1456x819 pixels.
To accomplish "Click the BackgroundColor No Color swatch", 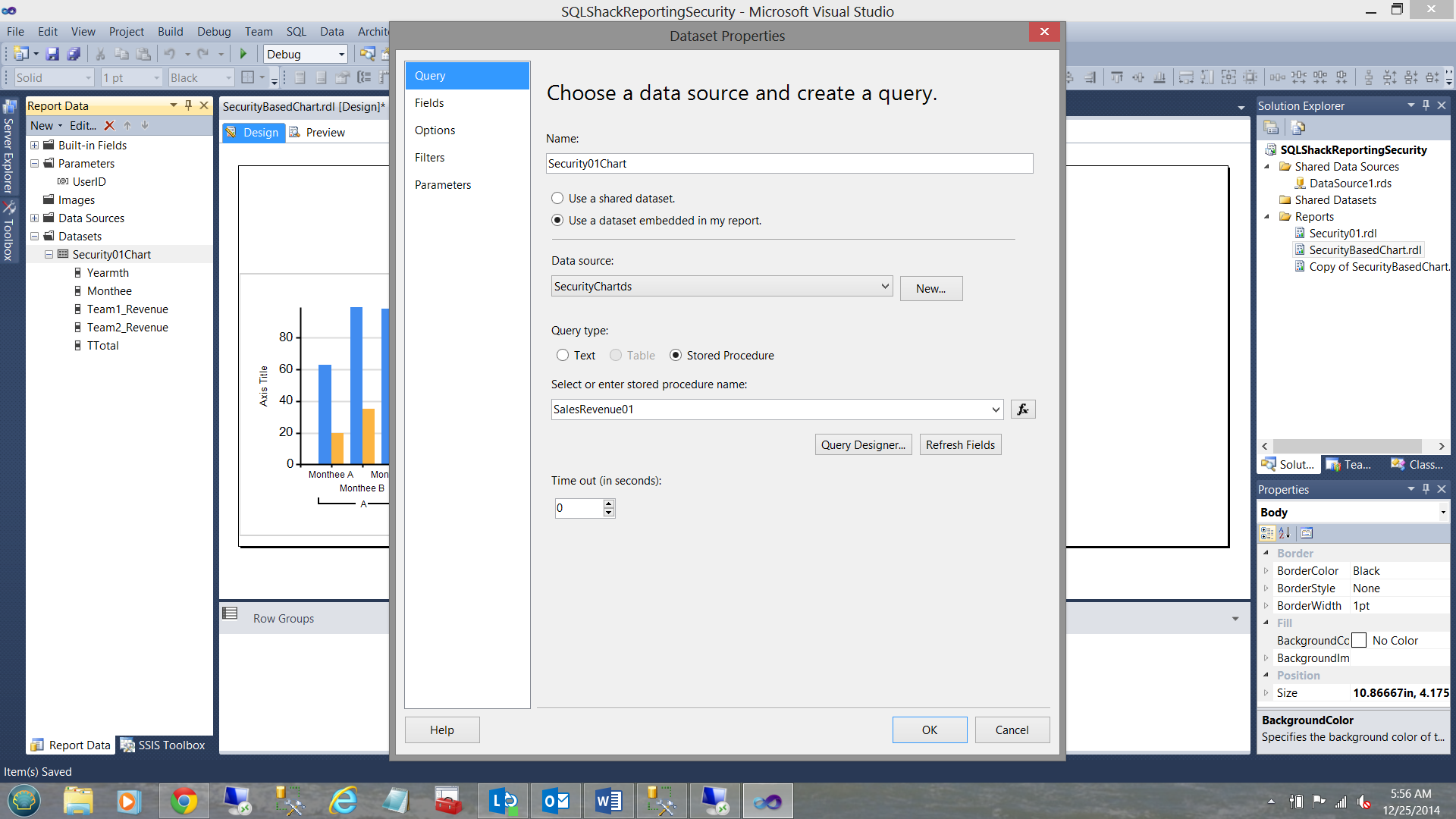I will pos(1360,641).
